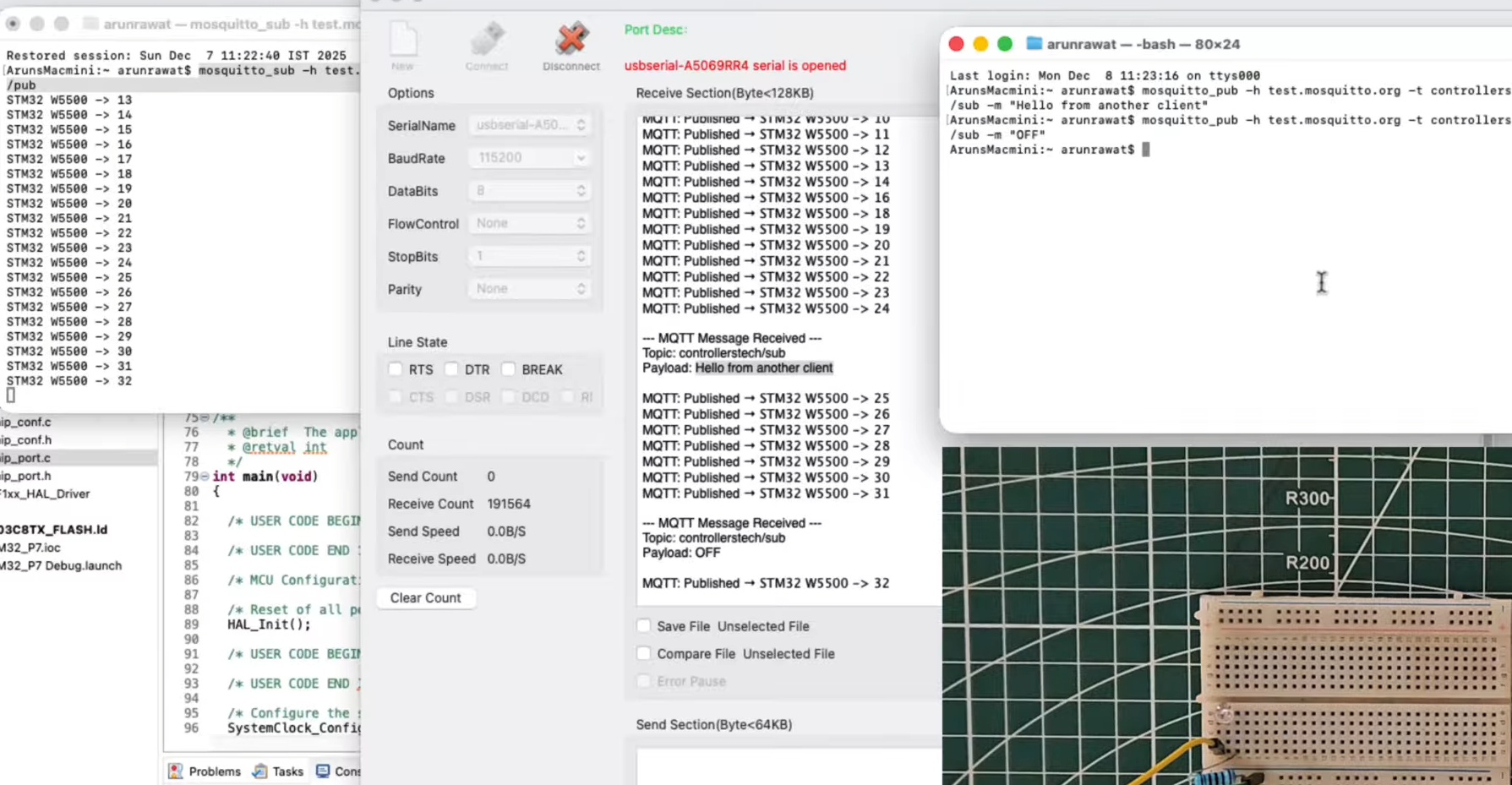Click into the Send Section text area
1512x785 pixels.
pyautogui.click(x=786, y=766)
